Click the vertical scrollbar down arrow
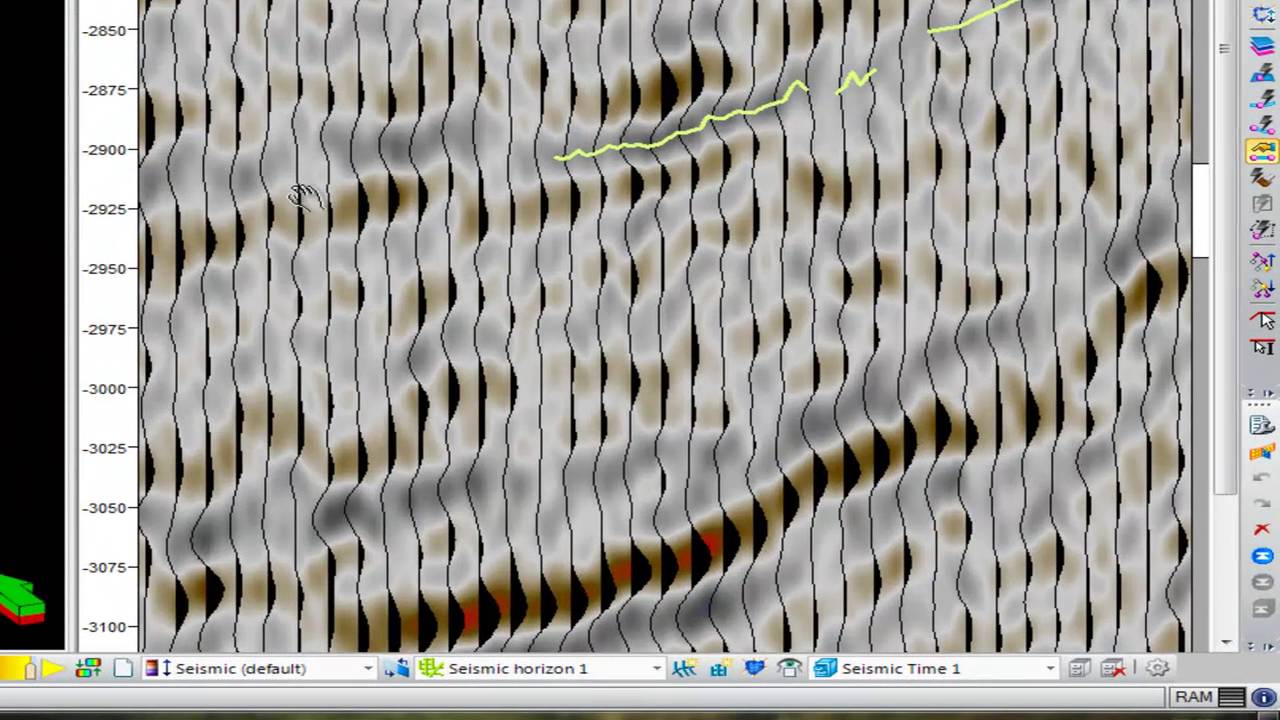The image size is (1280, 720). (x=1227, y=643)
